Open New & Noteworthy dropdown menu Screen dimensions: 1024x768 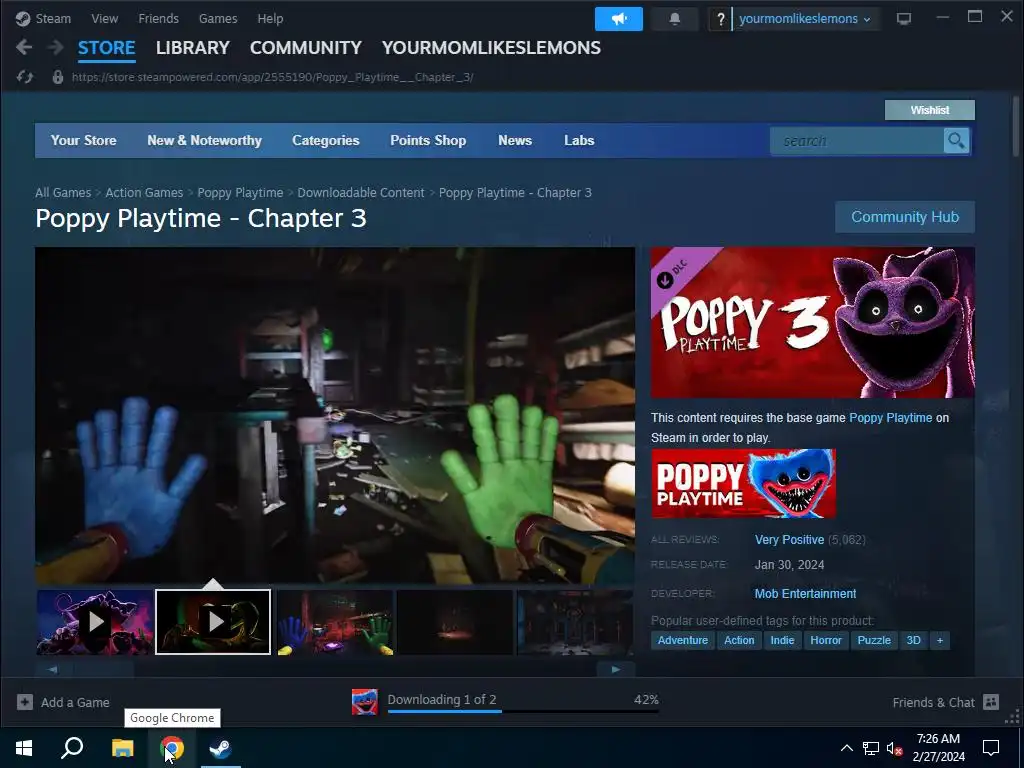point(204,140)
